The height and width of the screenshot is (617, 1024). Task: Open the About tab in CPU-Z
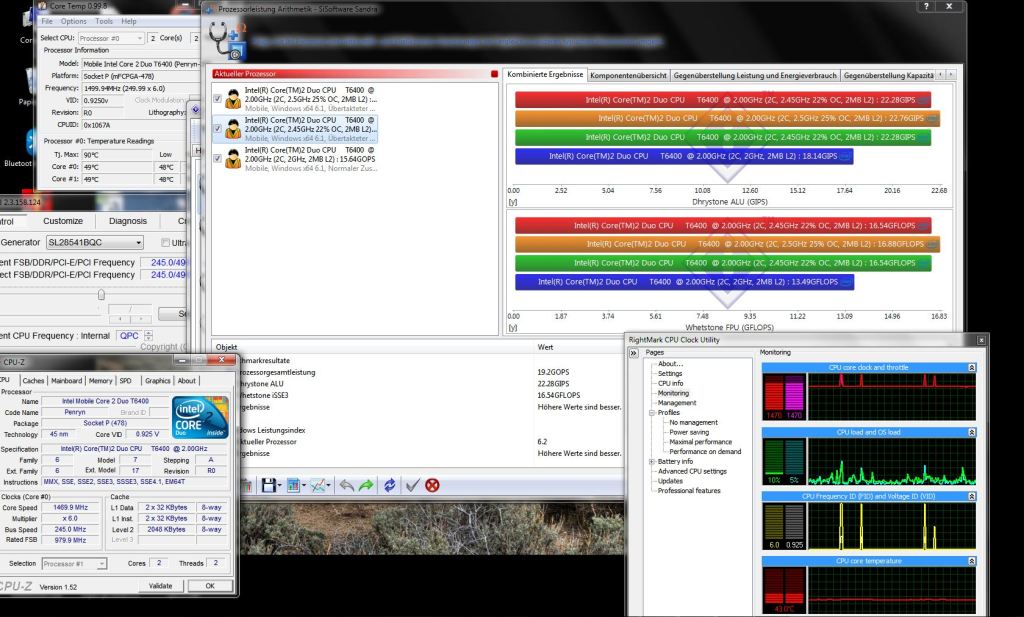tap(187, 381)
